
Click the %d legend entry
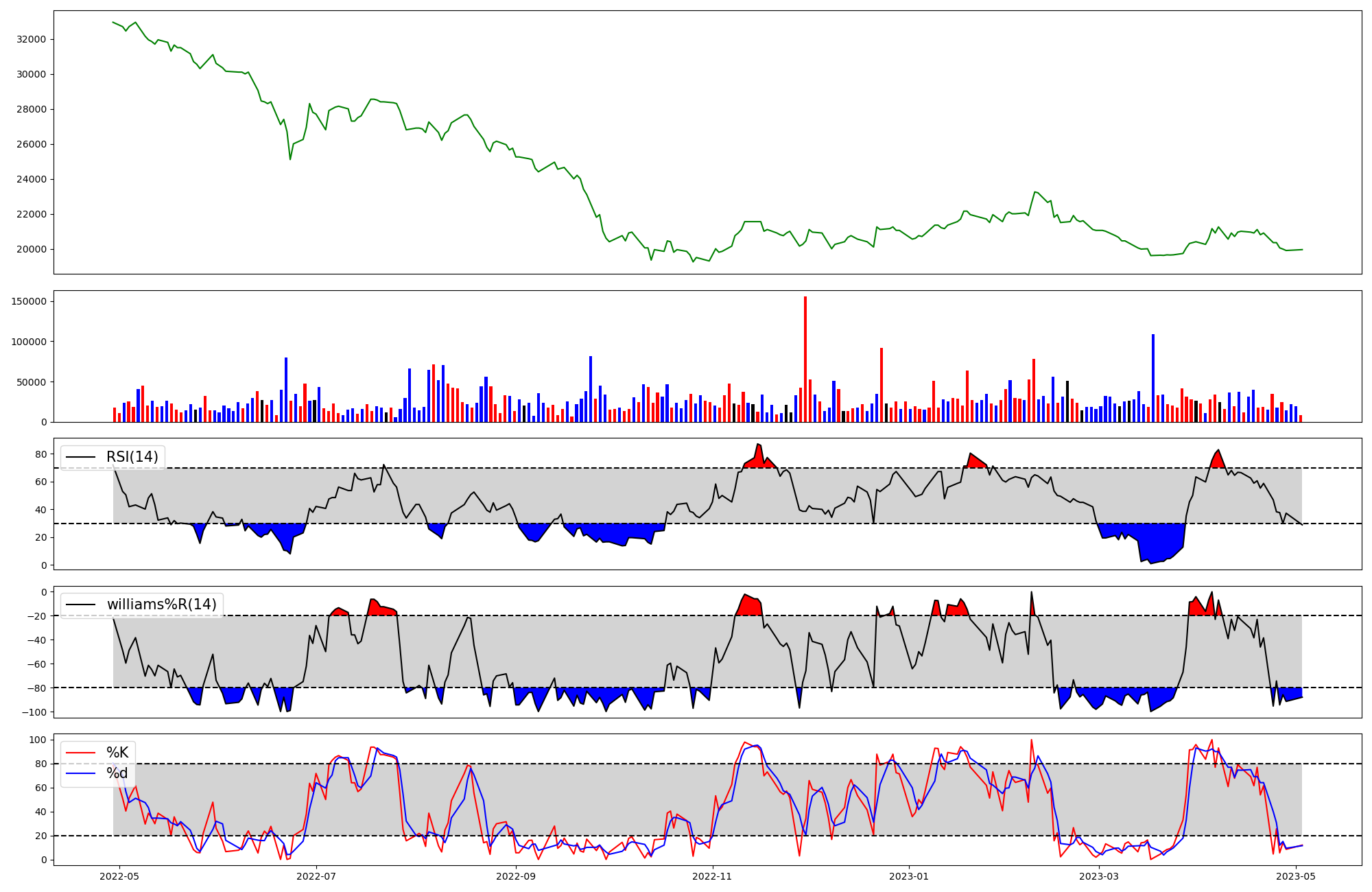117,773
